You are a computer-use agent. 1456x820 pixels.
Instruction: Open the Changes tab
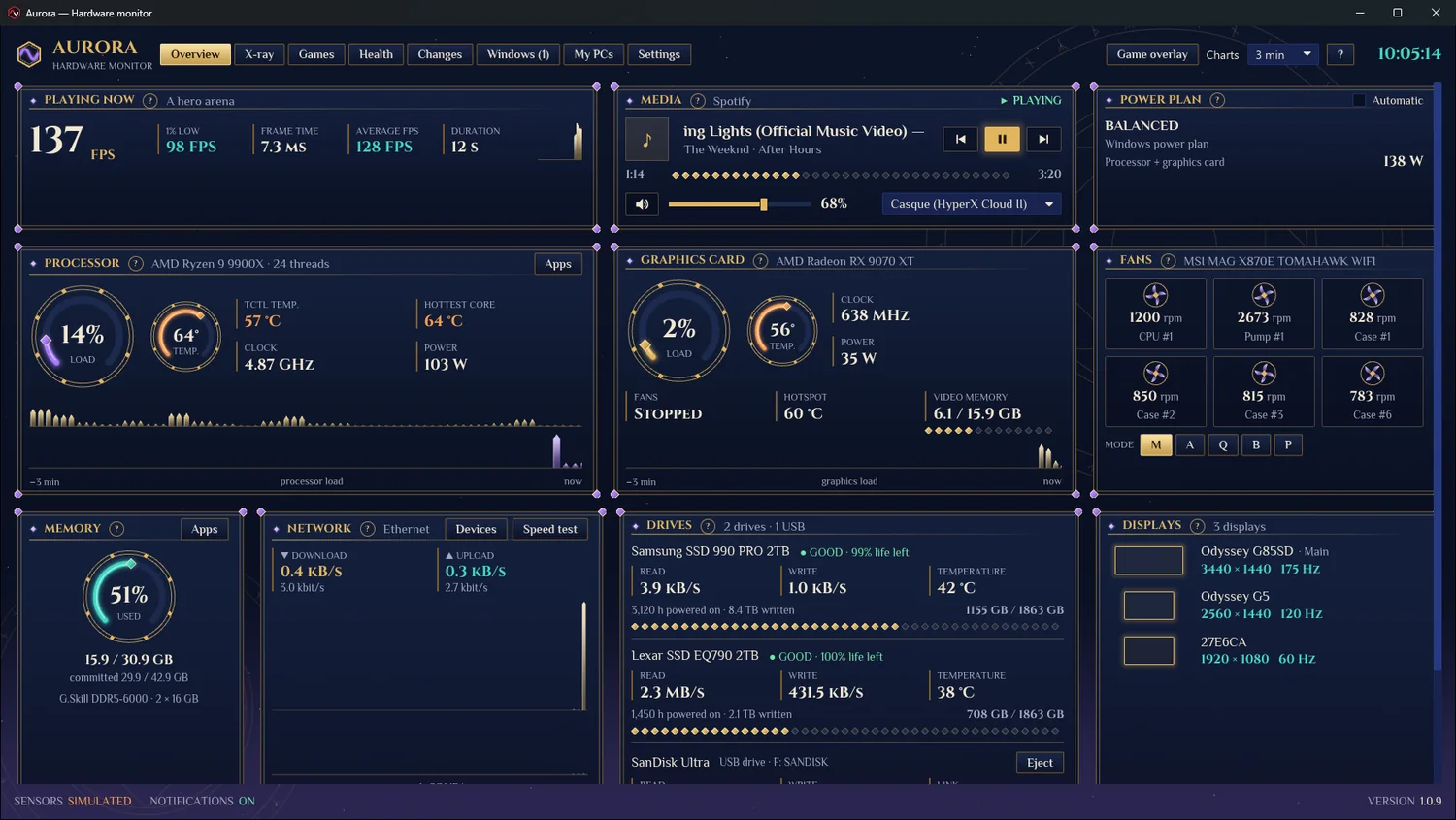440,54
